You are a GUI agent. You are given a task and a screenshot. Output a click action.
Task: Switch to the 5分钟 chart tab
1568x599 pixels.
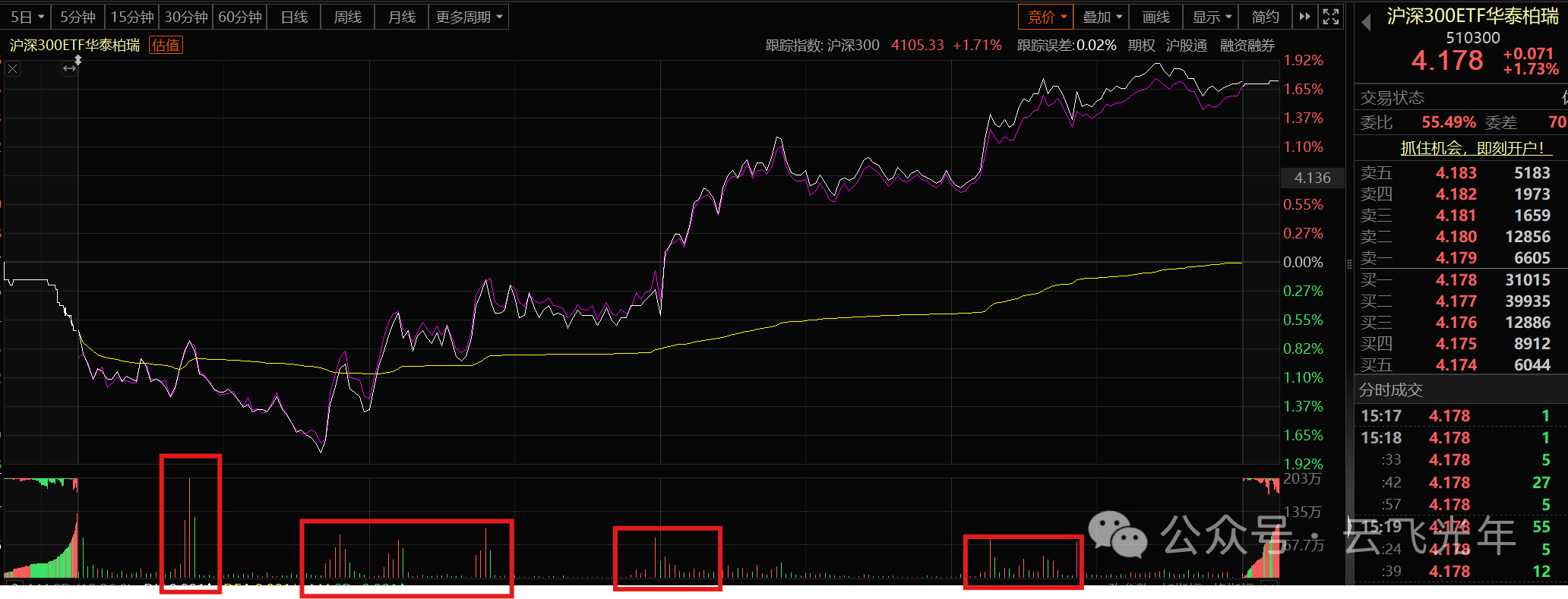(78, 17)
